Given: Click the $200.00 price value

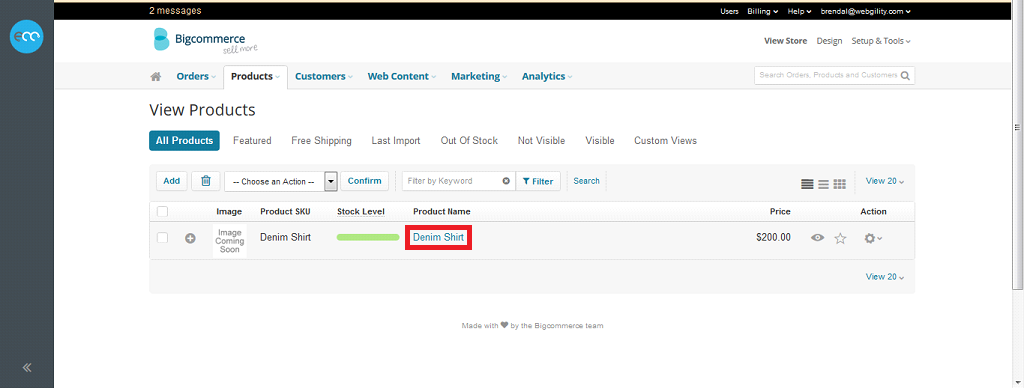Looking at the screenshot, I should coord(773,238).
